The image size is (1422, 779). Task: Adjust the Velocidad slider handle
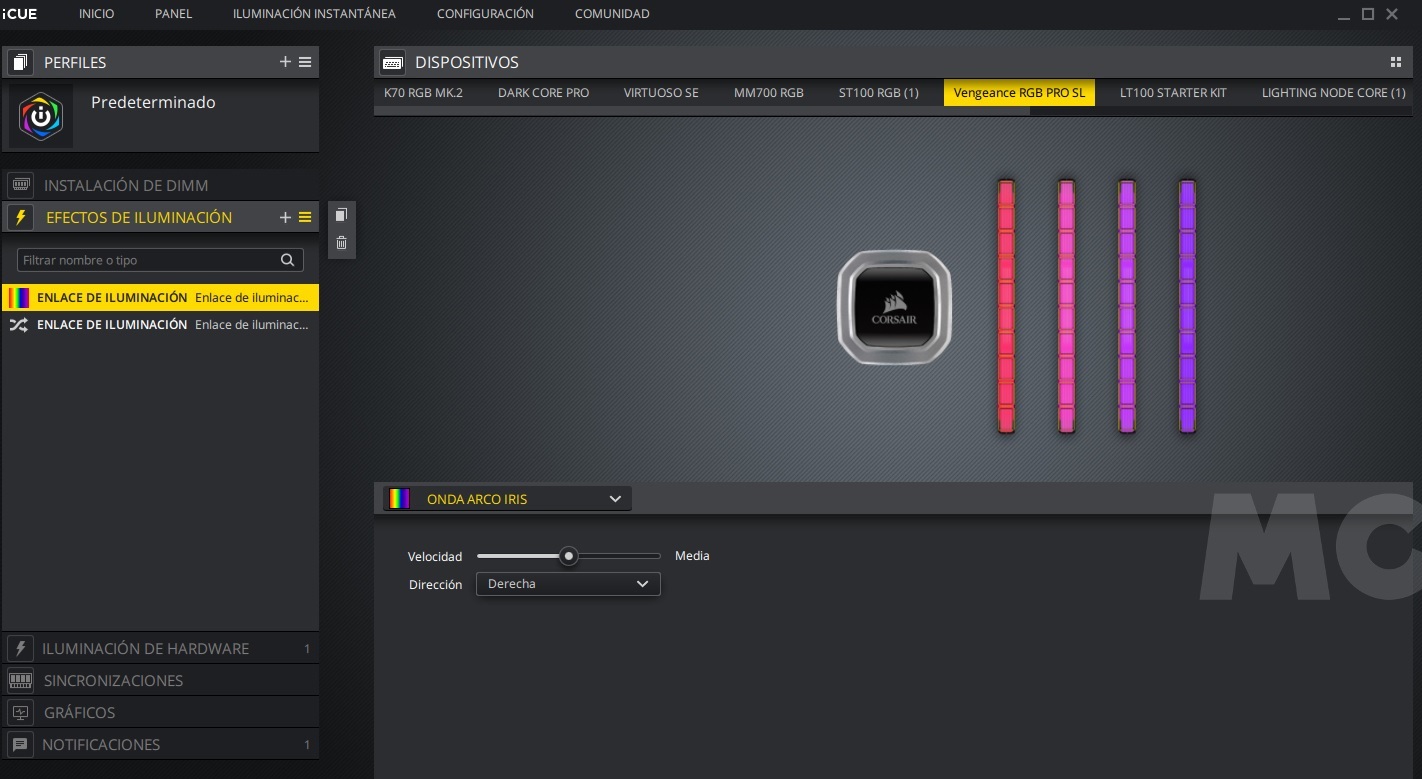pos(568,556)
